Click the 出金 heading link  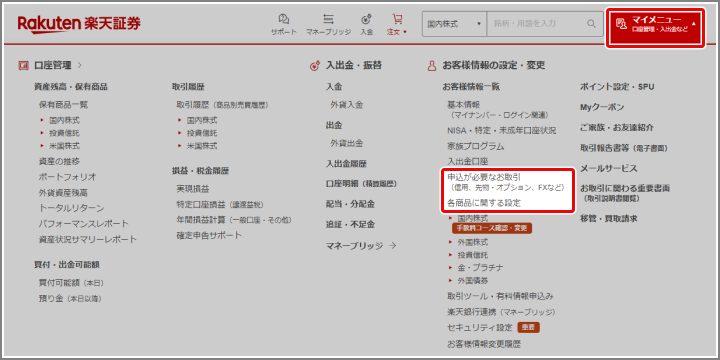click(334, 125)
